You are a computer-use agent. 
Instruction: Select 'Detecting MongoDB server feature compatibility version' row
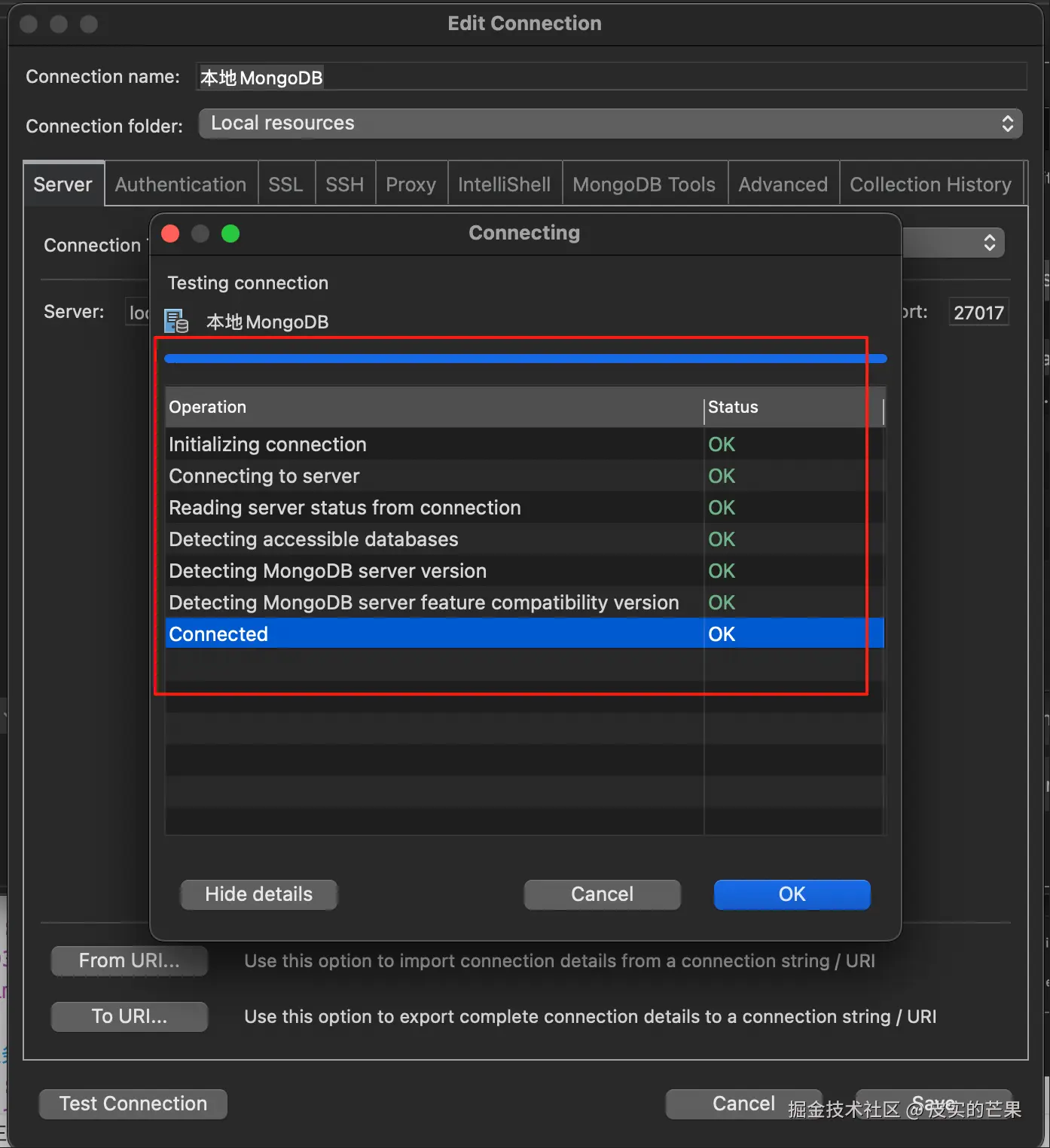pos(525,603)
